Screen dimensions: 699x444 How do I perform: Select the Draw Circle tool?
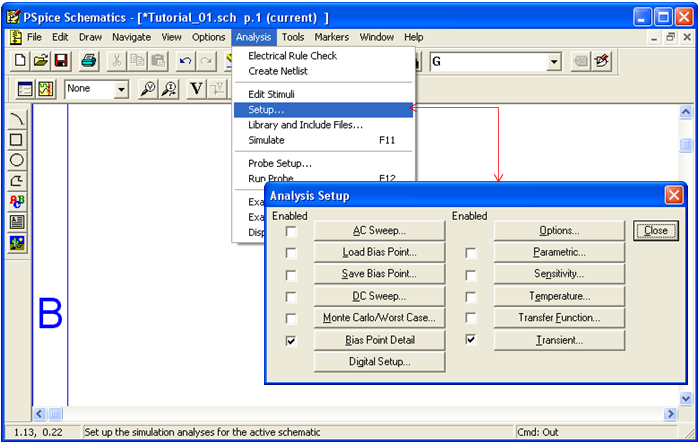click(x=17, y=160)
